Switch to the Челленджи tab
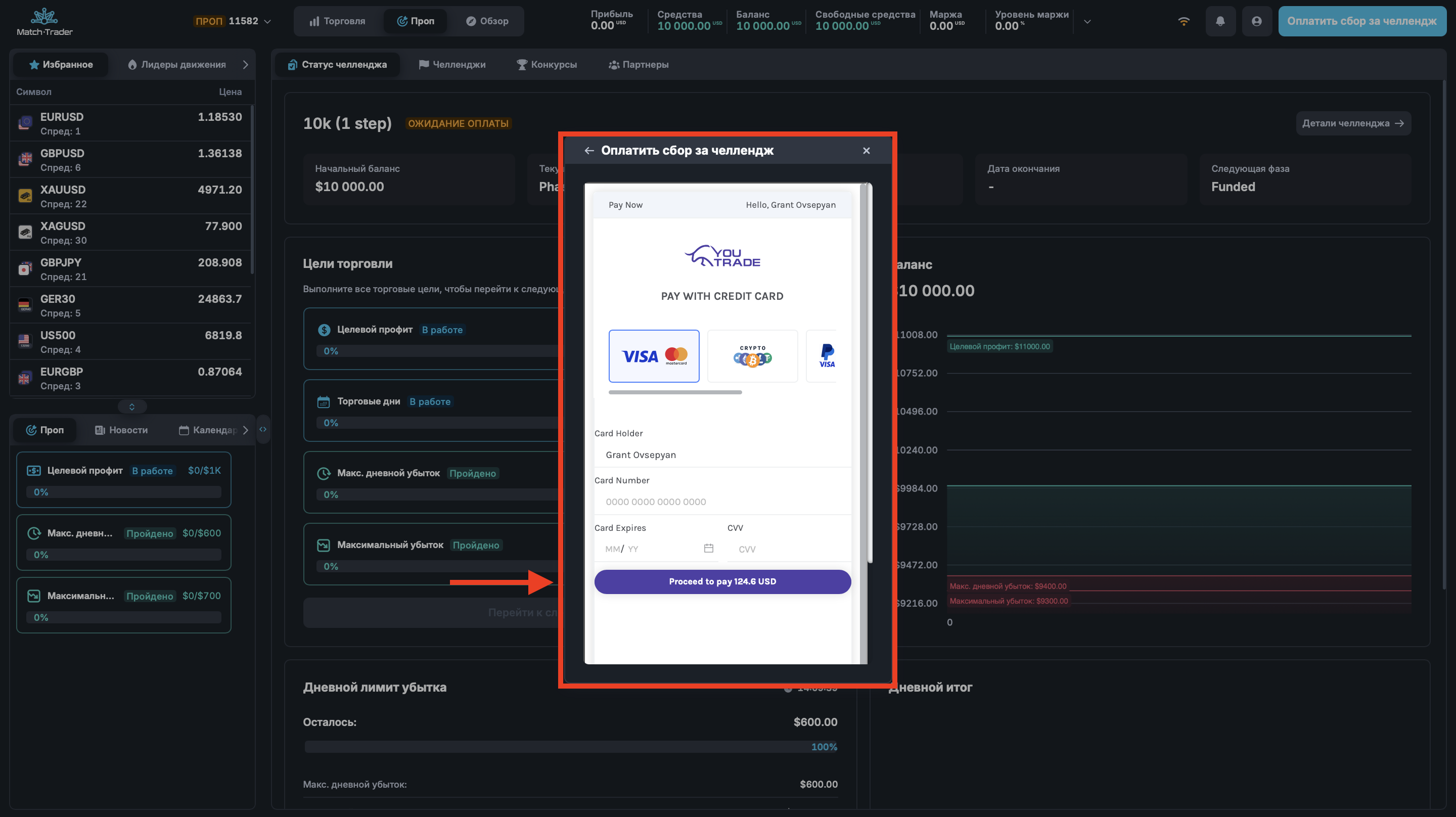Viewport: 1456px width, 817px height. [451, 64]
